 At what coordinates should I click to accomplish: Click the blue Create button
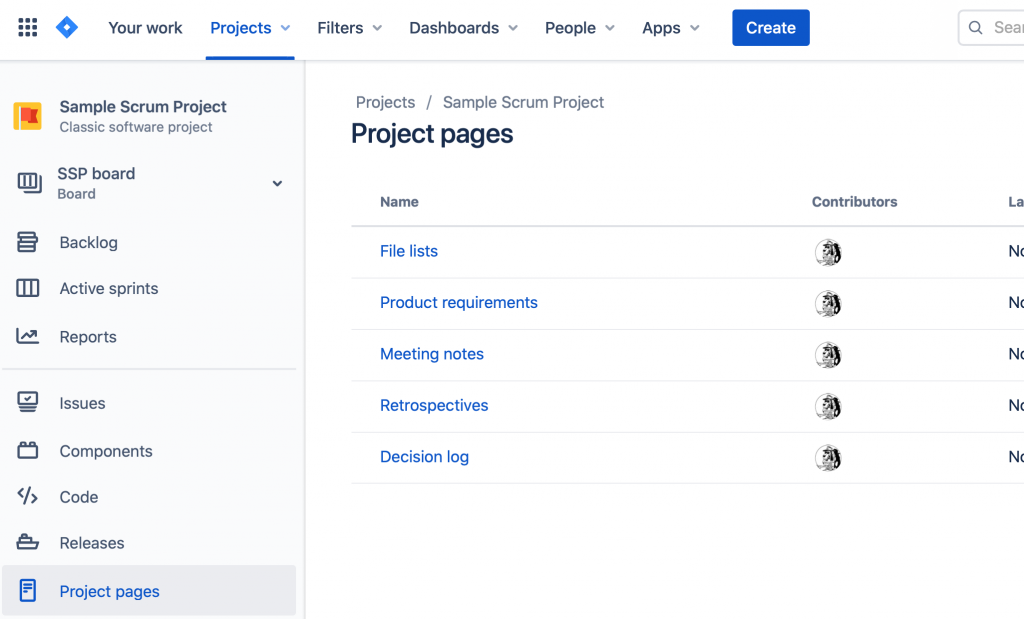tap(771, 27)
